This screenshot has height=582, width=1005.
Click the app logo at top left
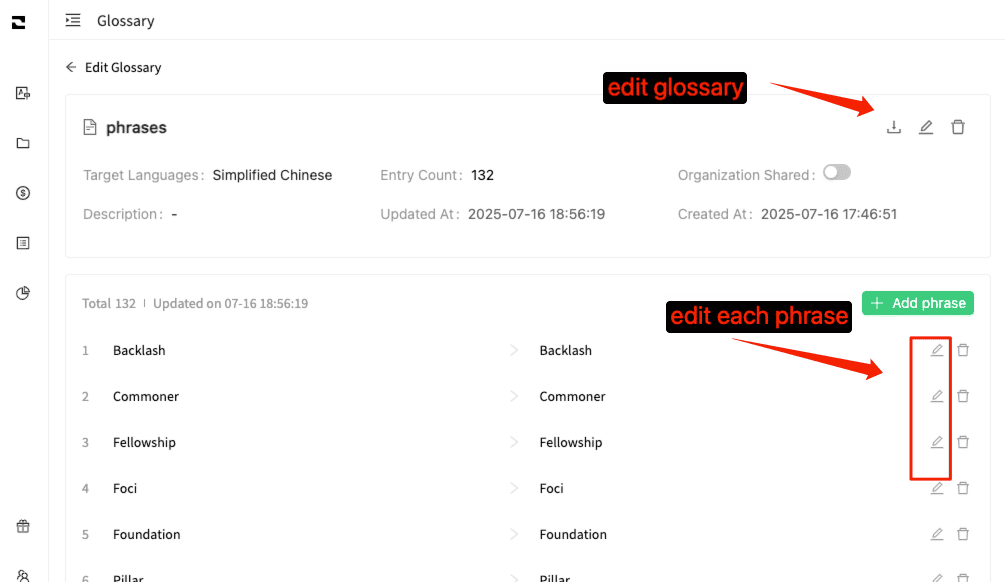point(18,22)
